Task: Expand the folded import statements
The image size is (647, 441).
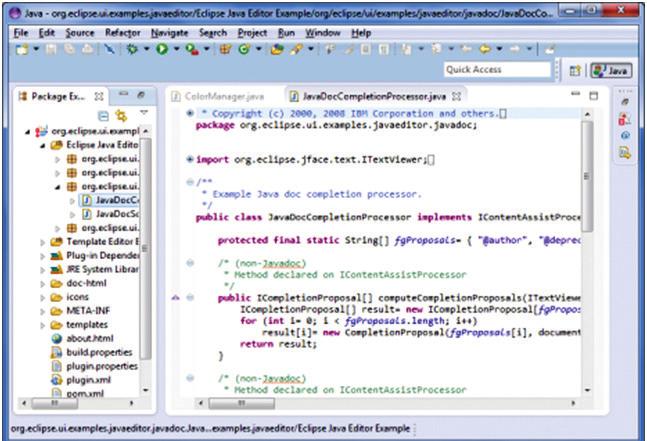Action: pyautogui.click(x=190, y=159)
